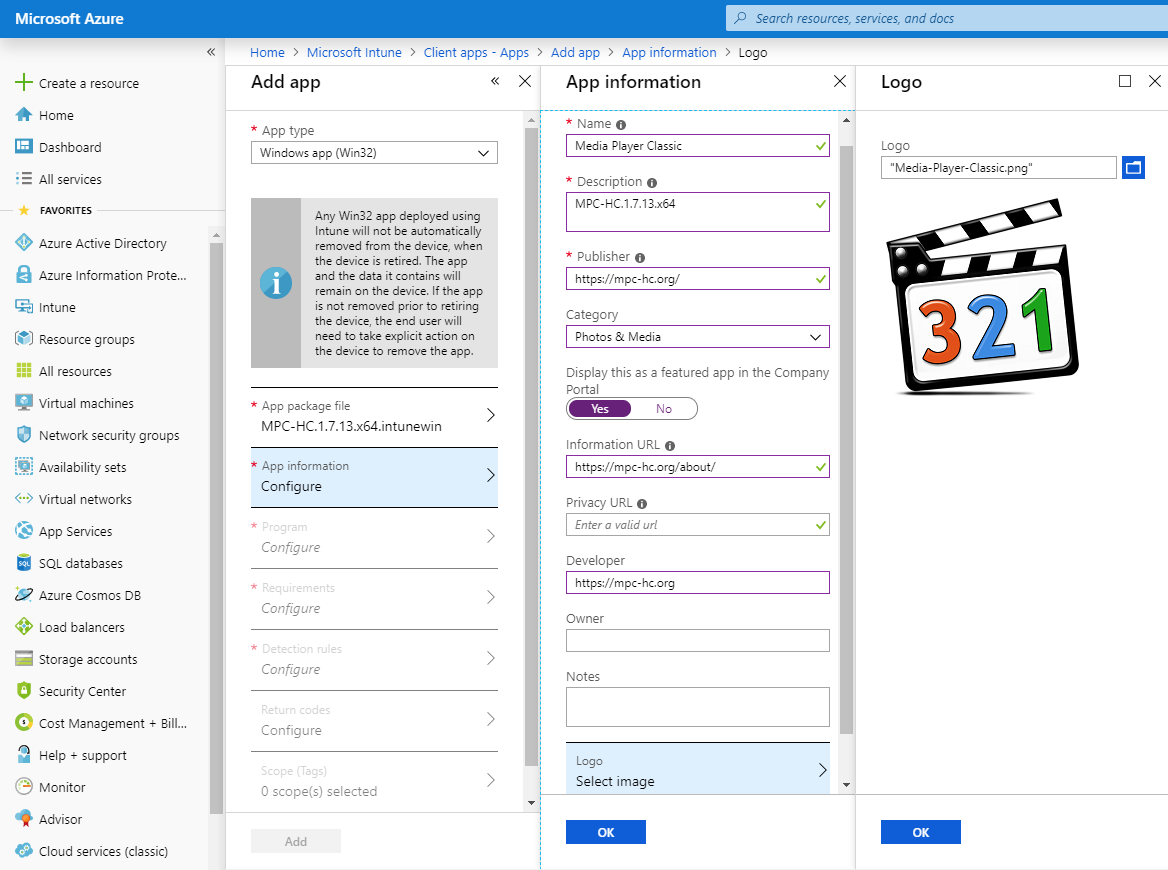Click the Publisher input field
1168x870 pixels.
pyautogui.click(x=697, y=279)
